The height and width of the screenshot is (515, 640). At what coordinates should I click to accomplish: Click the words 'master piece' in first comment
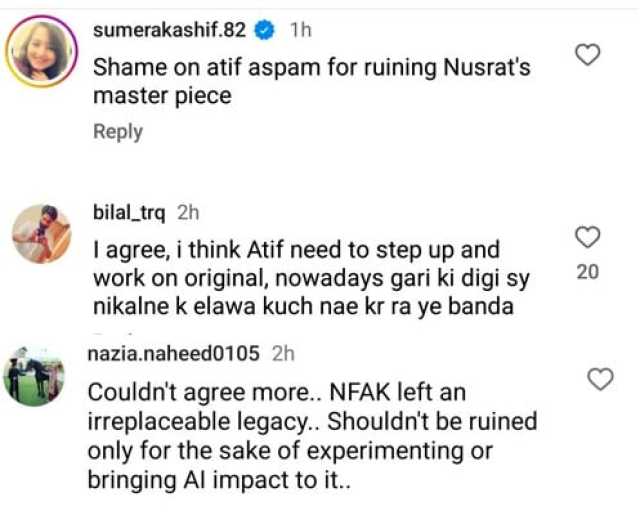point(162,96)
